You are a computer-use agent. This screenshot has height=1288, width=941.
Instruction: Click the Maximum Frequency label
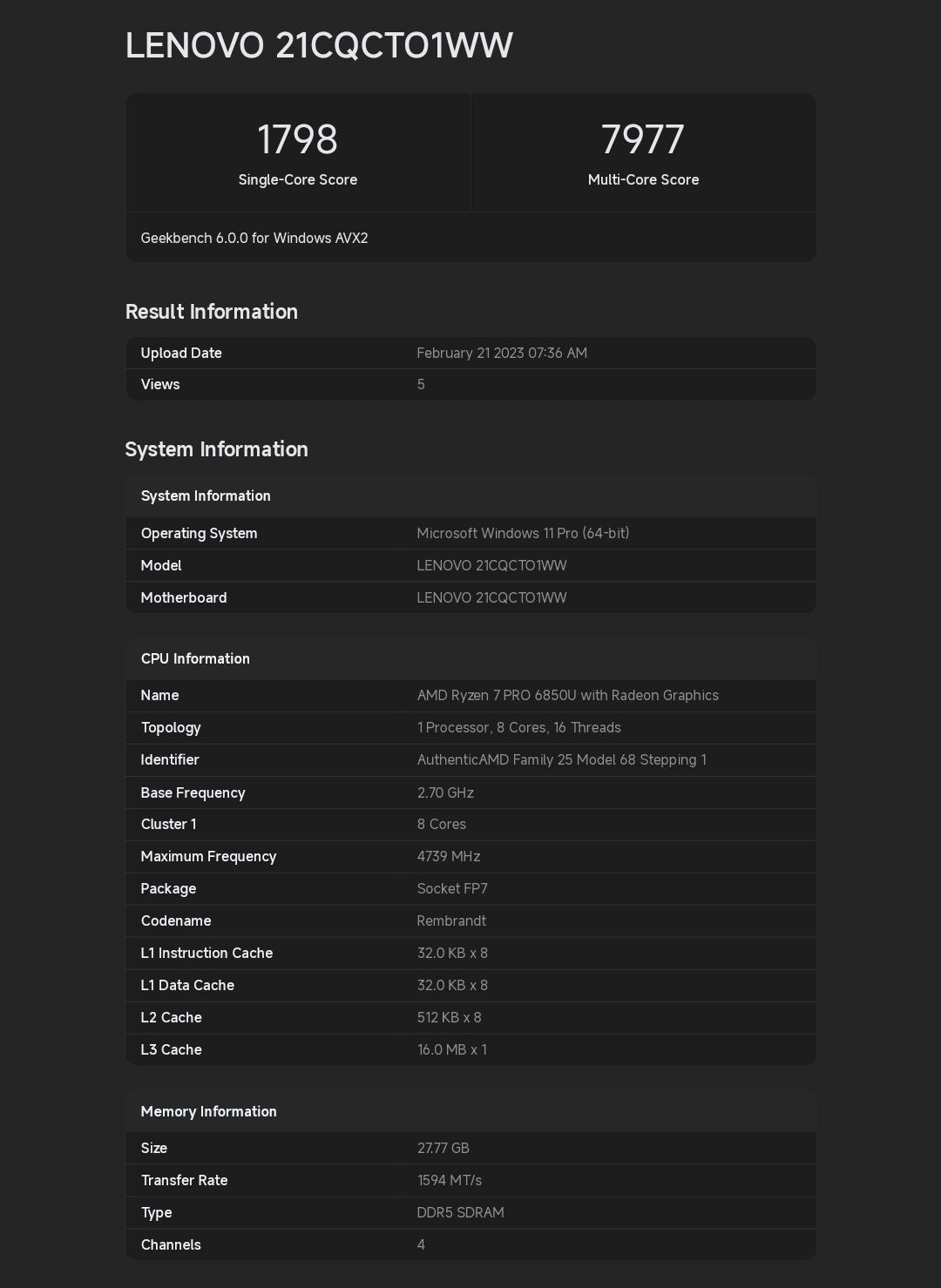208,856
